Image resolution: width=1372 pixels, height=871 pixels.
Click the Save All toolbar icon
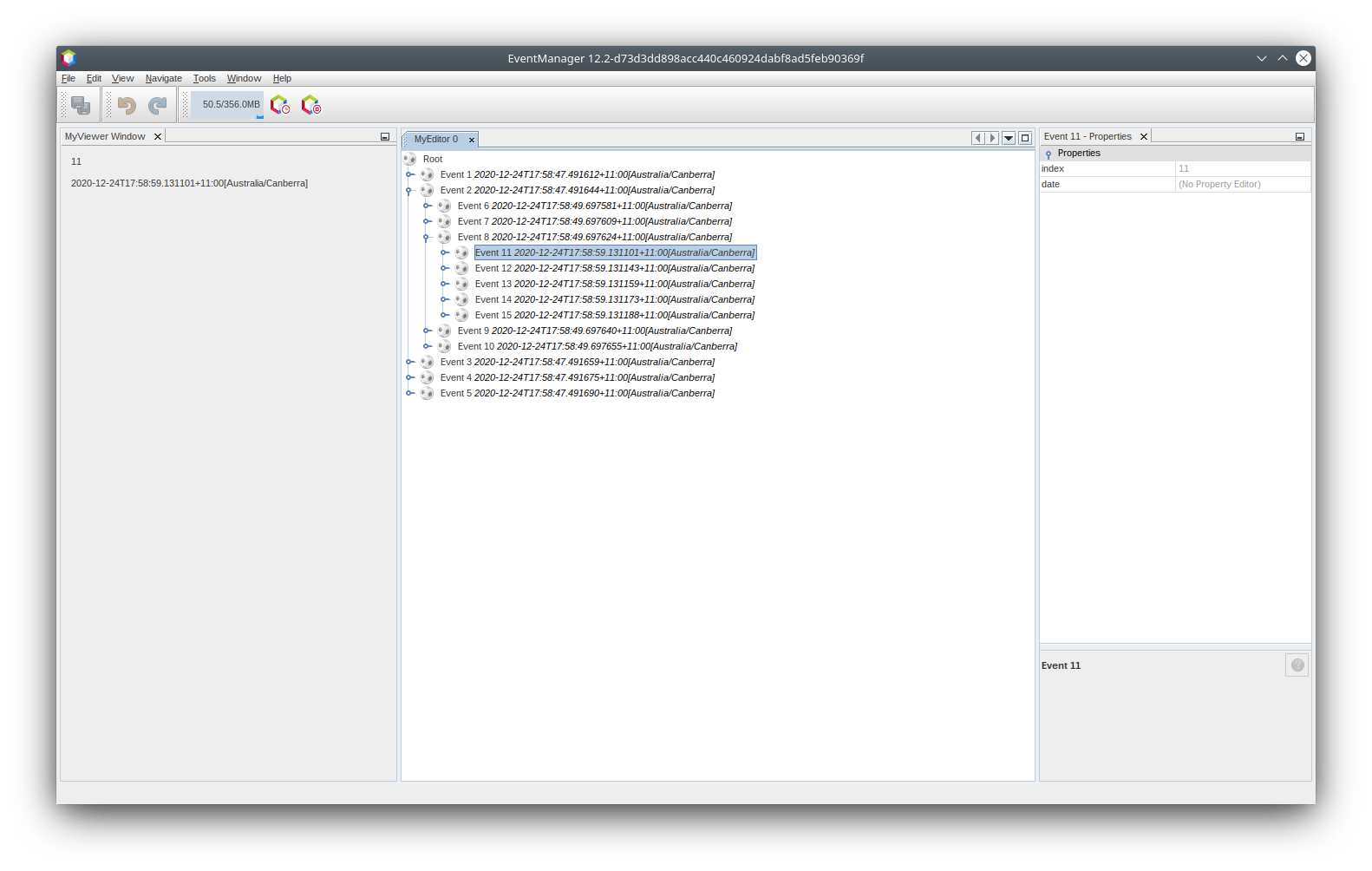(81, 105)
